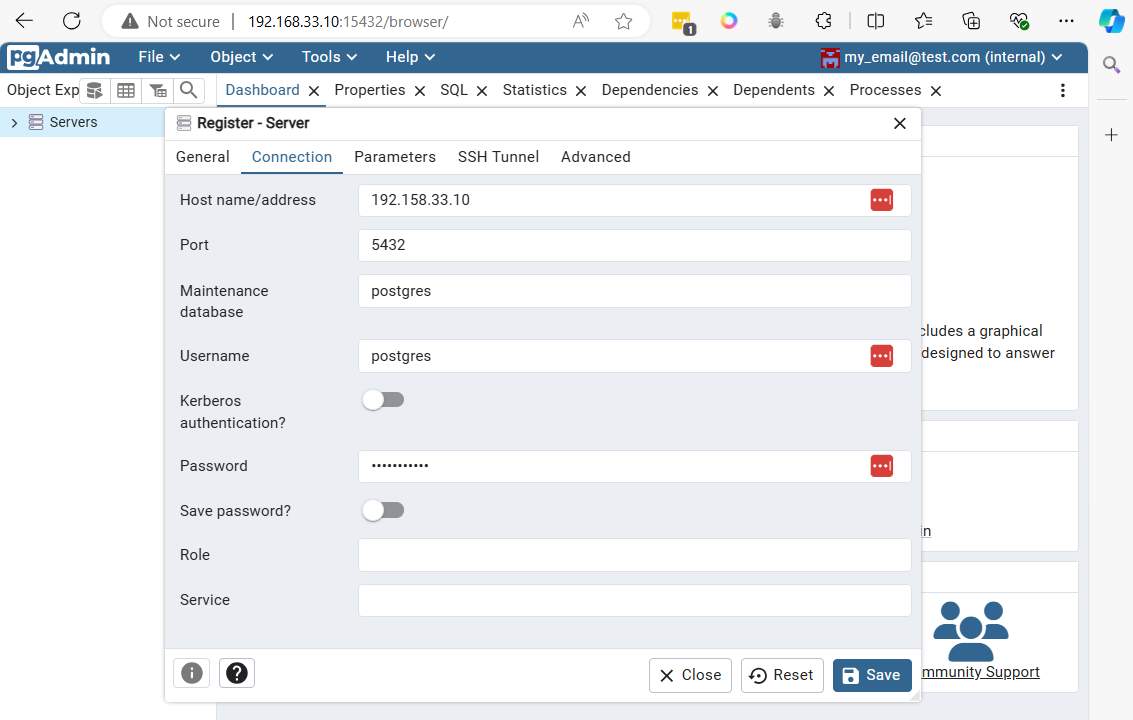The height and width of the screenshot is (720, 1133).
Task: Click the Save button
Action: 871,675
